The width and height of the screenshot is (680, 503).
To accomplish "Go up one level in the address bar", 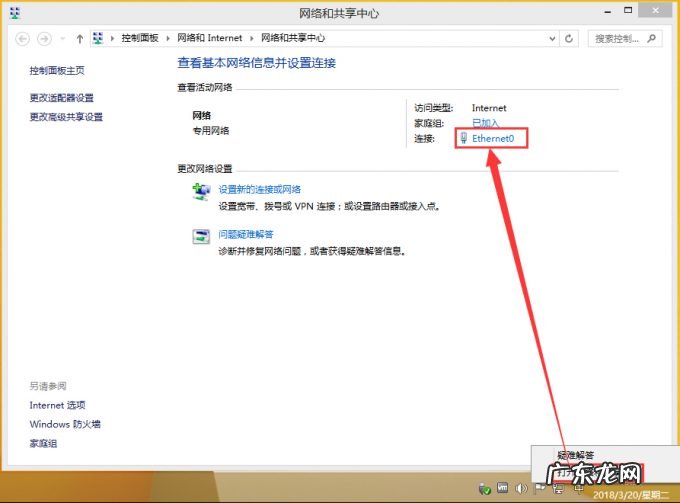I will pos(79,39).
